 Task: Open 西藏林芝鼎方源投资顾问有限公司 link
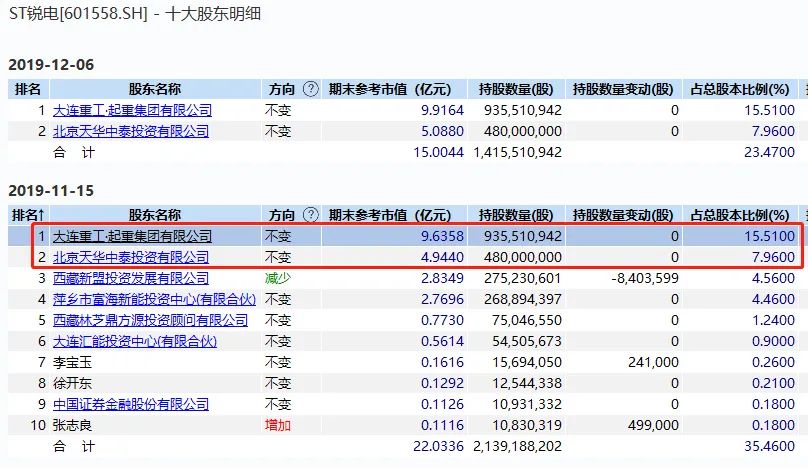150,321
